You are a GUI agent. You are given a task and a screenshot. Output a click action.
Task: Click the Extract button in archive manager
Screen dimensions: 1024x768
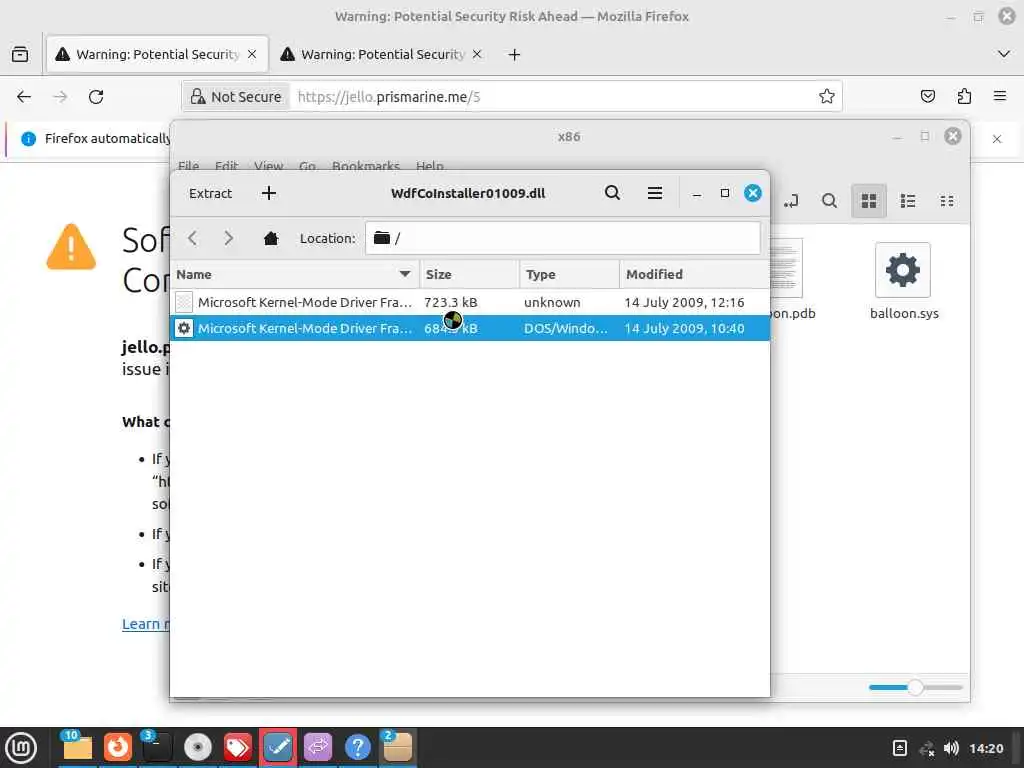(210, 193)
